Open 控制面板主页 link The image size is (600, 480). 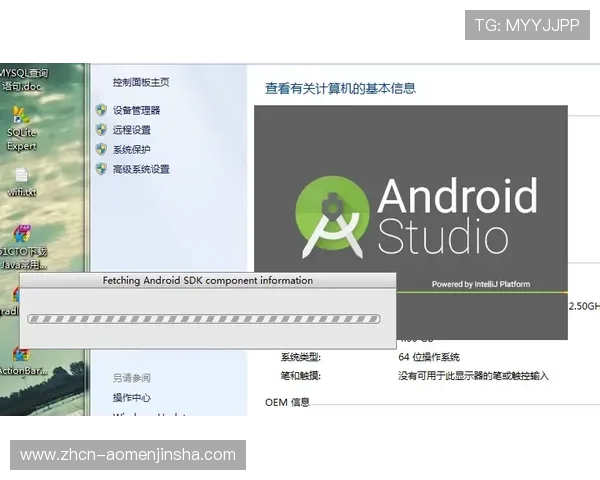coord(141,82)
